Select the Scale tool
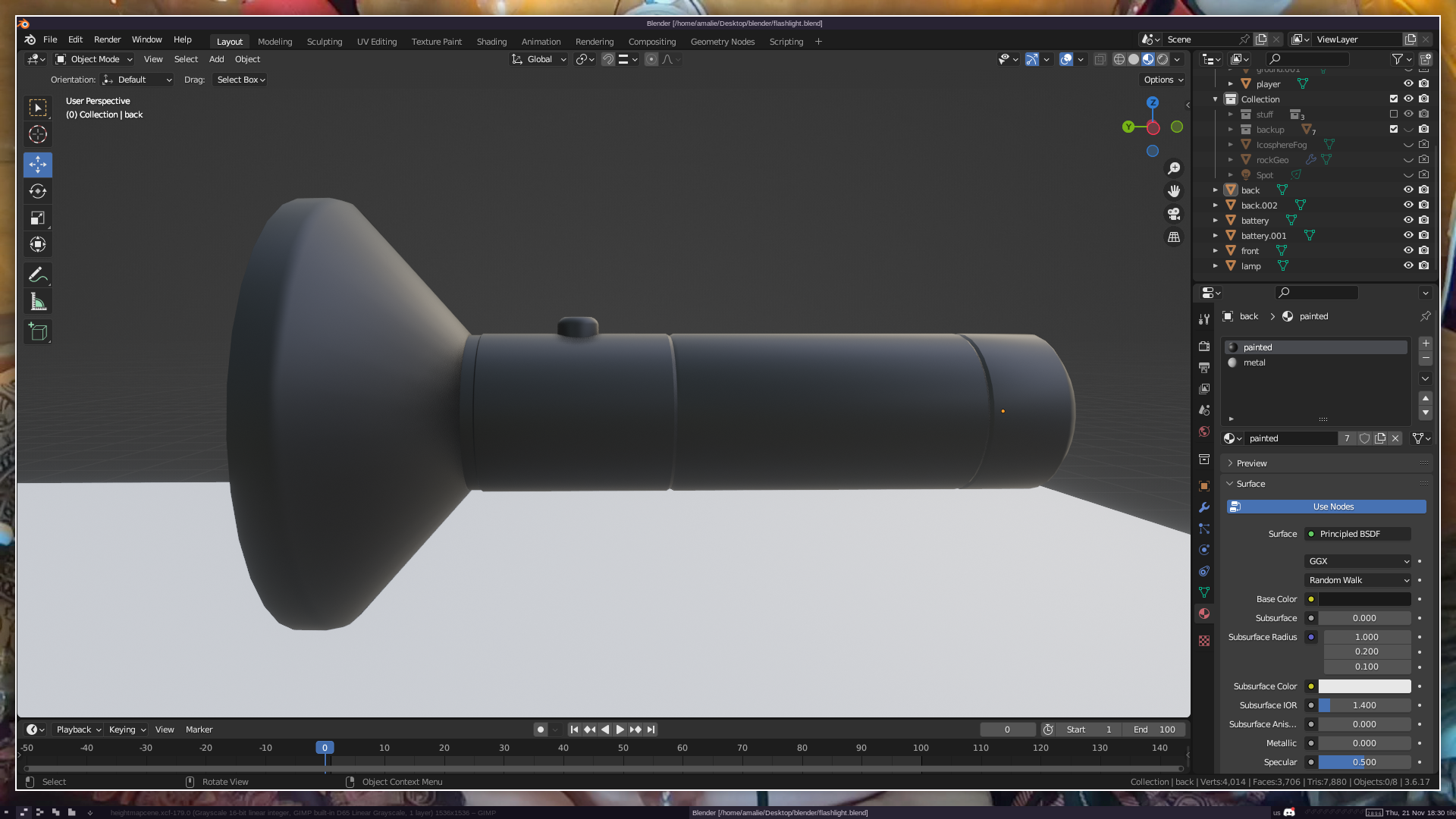 point(38,218)
